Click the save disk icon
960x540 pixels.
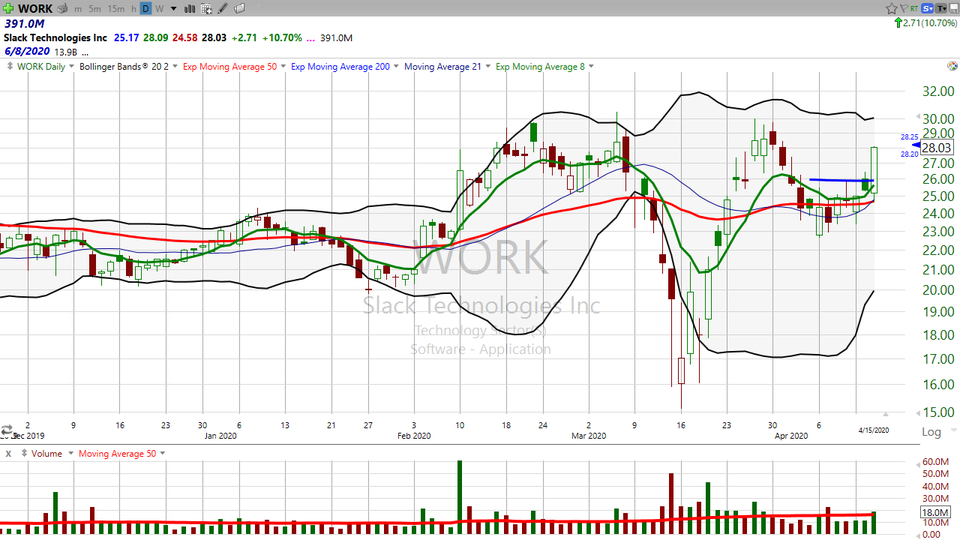(953, 8)
